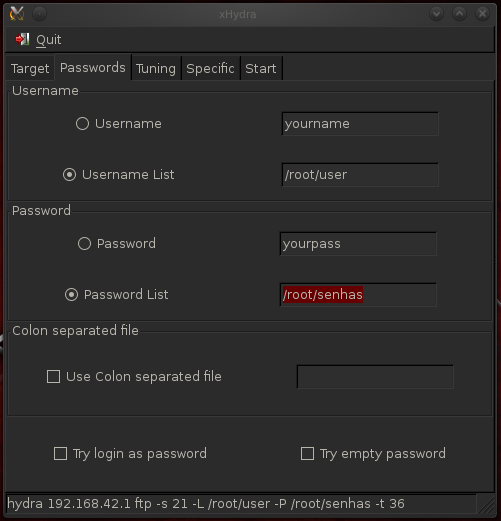Switch to the Target tab
The image size is (501, 521).
[30, 69]
